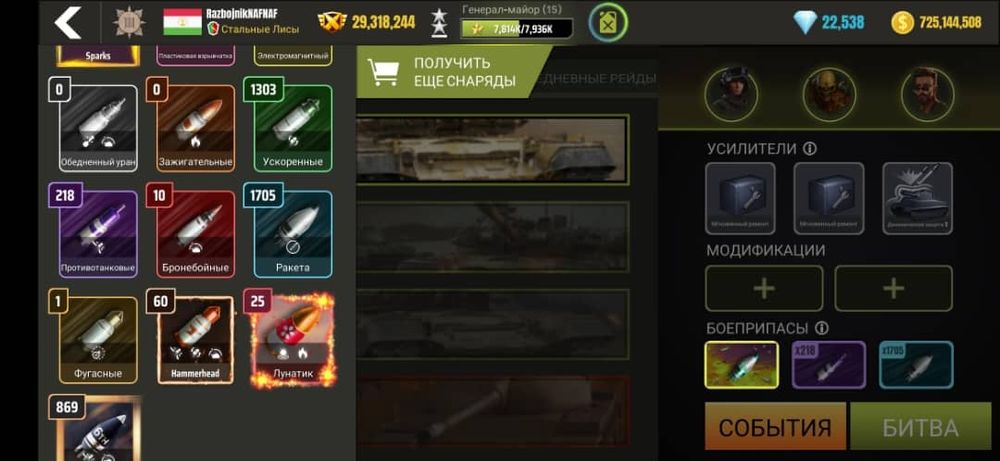Image resolution: width=1000 pixels, height=461 pixels.
Task: Add a modification in first plus slot
Action: point(764,289)
